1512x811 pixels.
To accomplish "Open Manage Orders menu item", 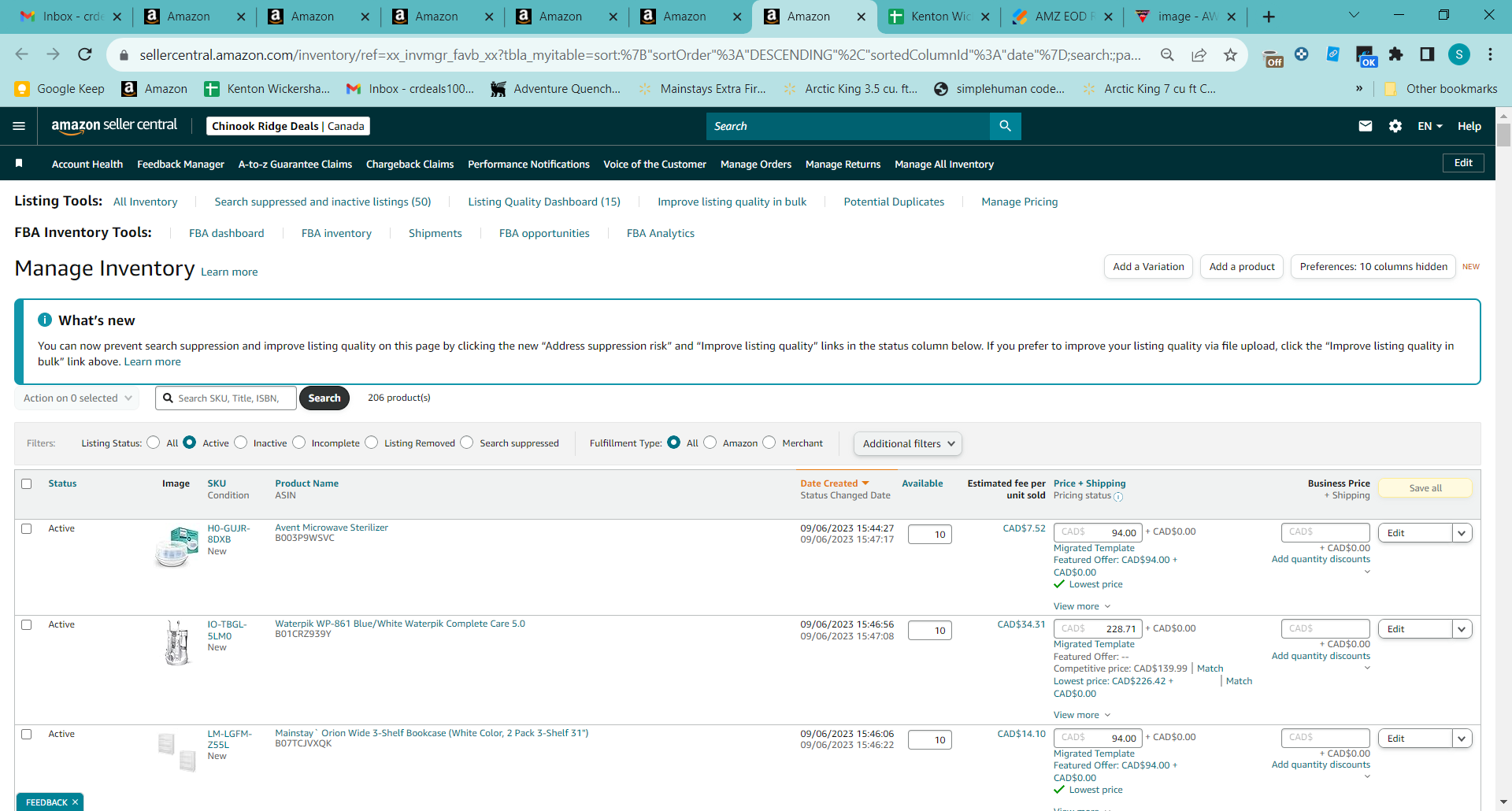I will pyautogui.click(x=756, y=164).
